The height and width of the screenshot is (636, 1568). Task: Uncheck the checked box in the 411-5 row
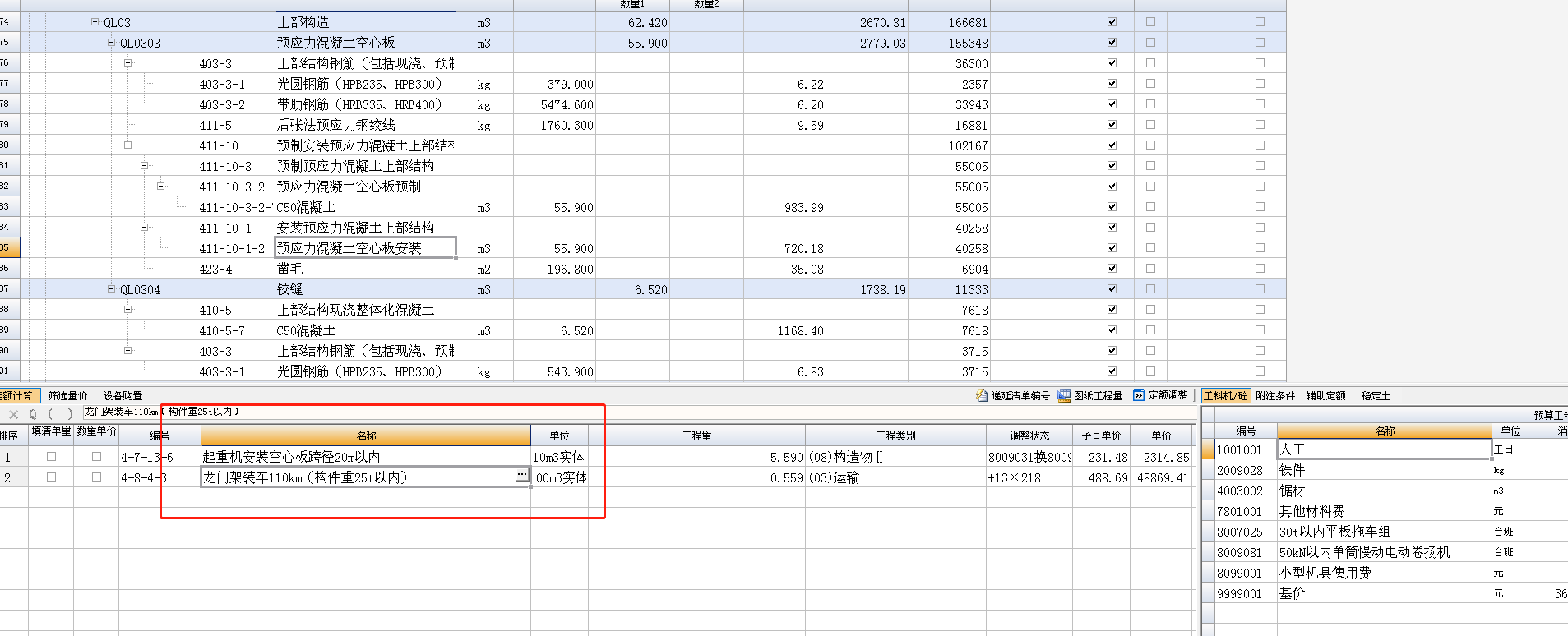click(x=1112, y=125)
